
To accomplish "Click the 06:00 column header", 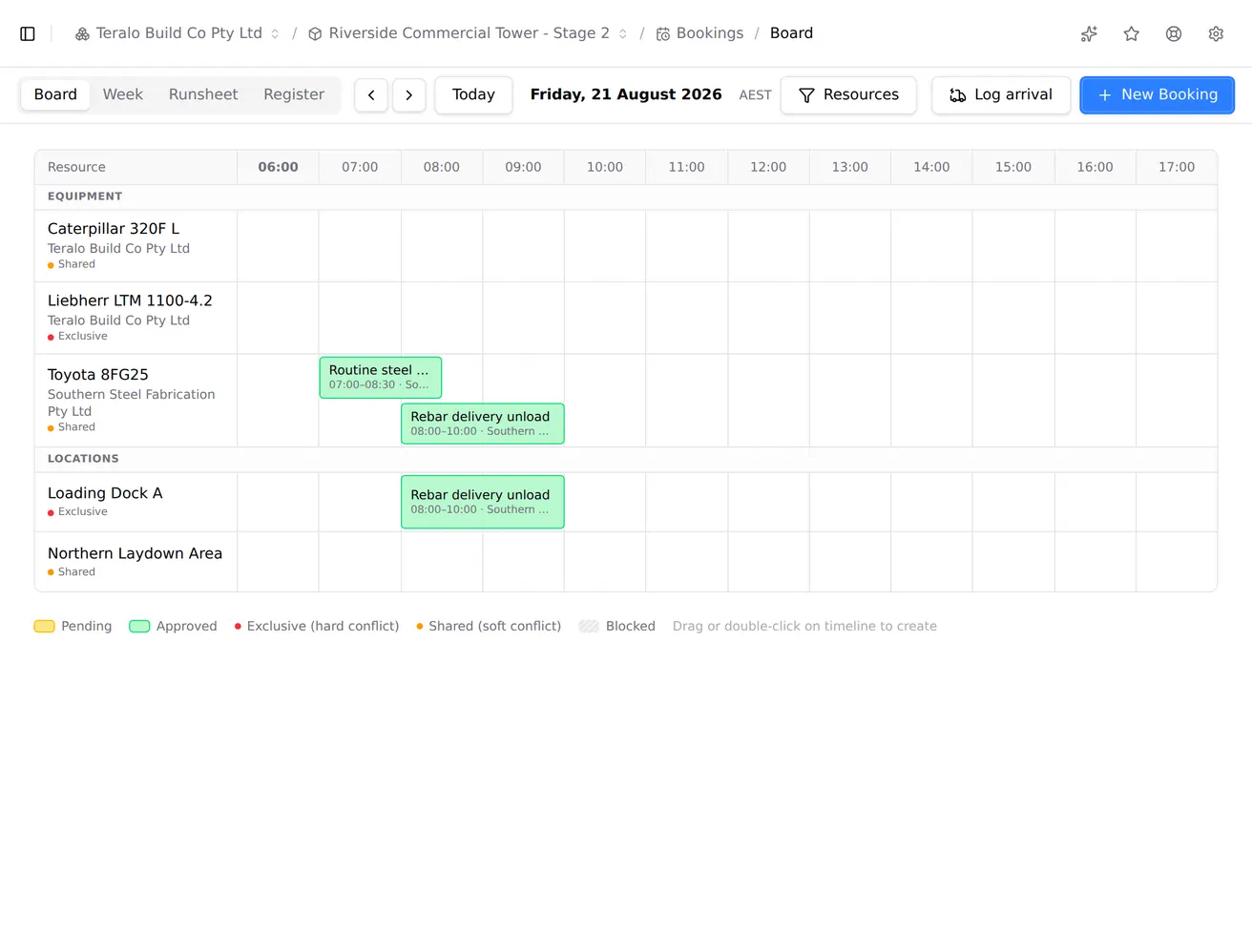I will [278, 167].
